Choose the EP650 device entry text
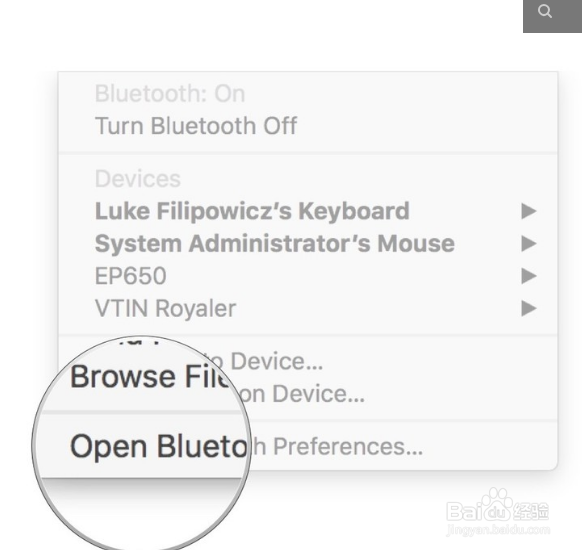Image resolution: width=582 pixels, height=550 pixels. click(131, 276)
